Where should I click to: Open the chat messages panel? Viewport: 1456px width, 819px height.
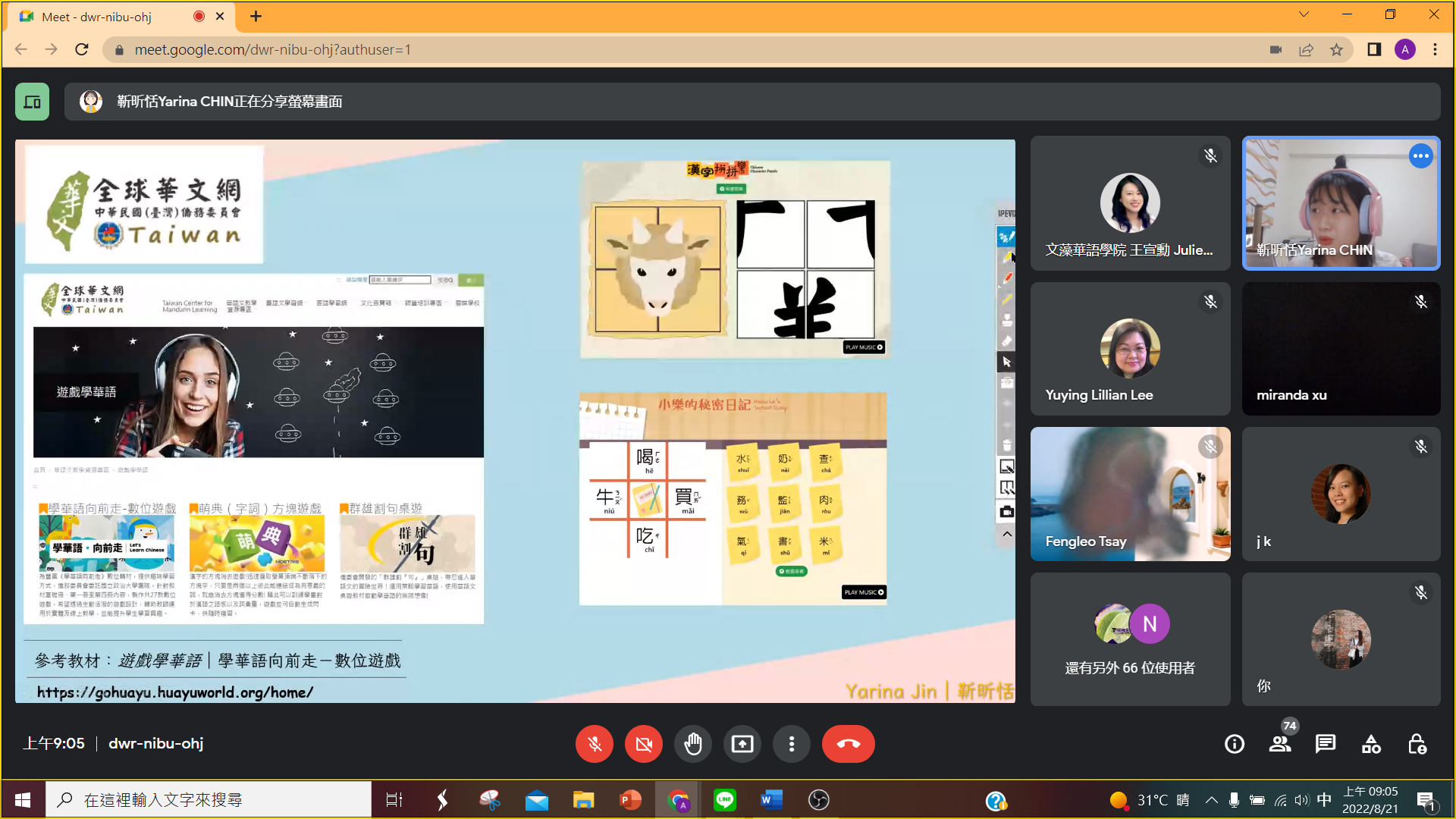coord(1326,744)
